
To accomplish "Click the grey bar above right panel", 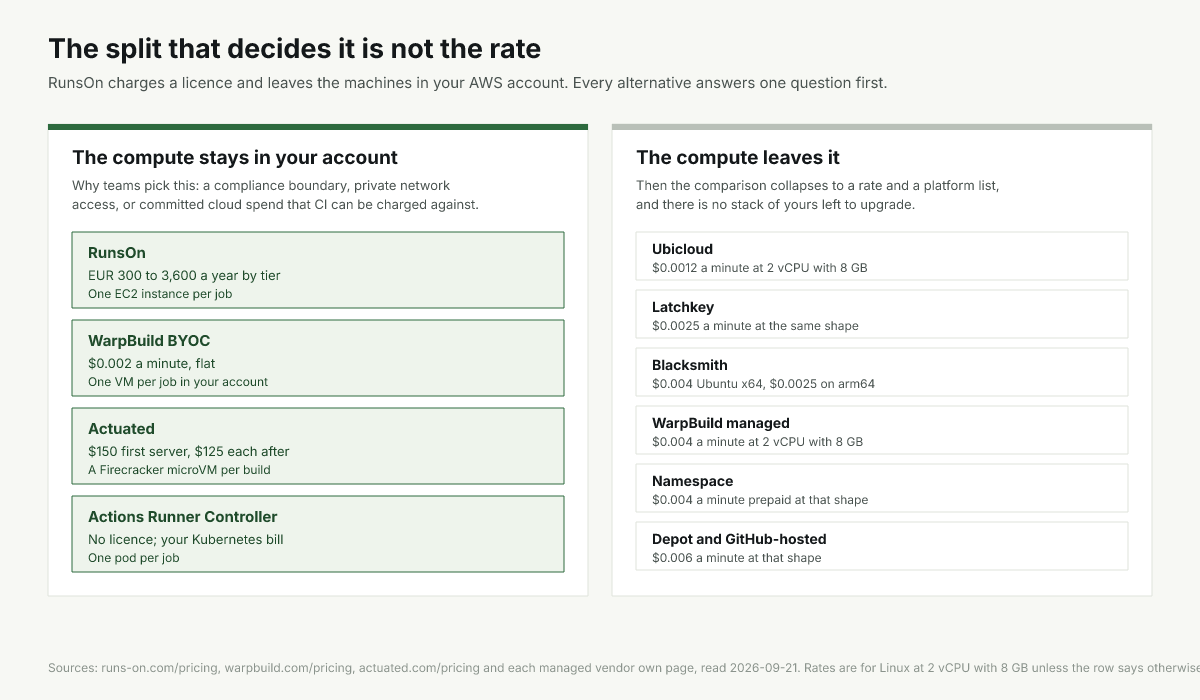I will [882, 127].
